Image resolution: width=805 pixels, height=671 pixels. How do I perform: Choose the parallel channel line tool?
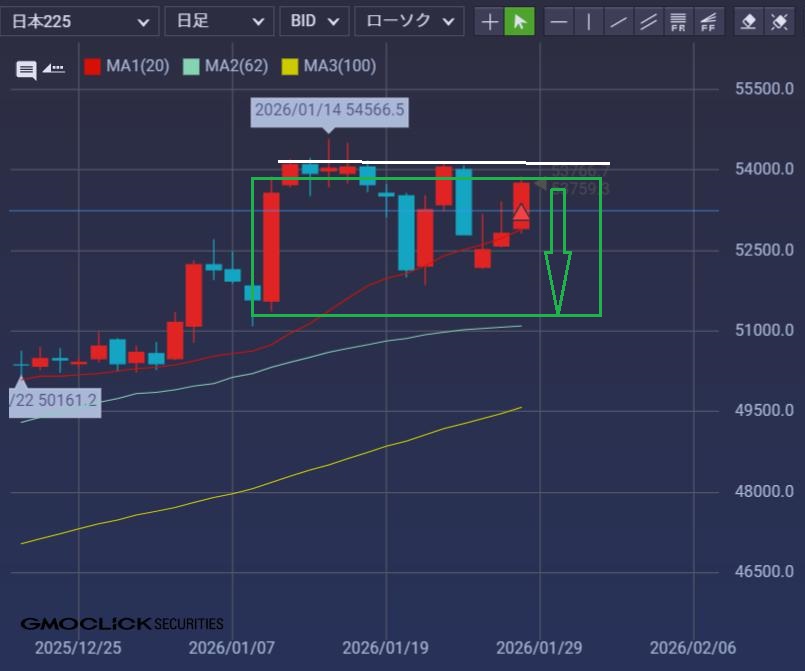click(x=649, y=21)
